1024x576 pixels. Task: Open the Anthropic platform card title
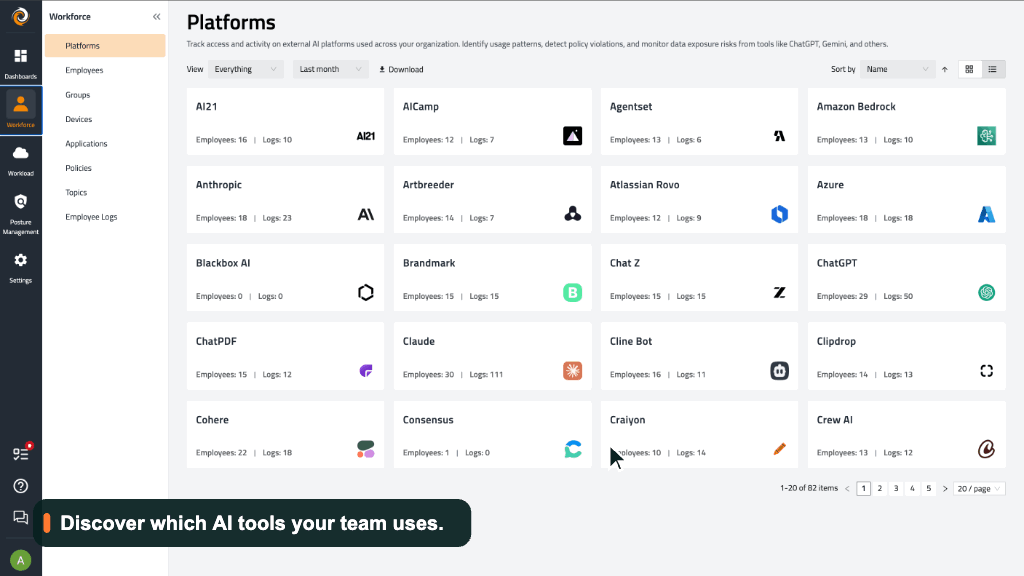tap(219, 185)
